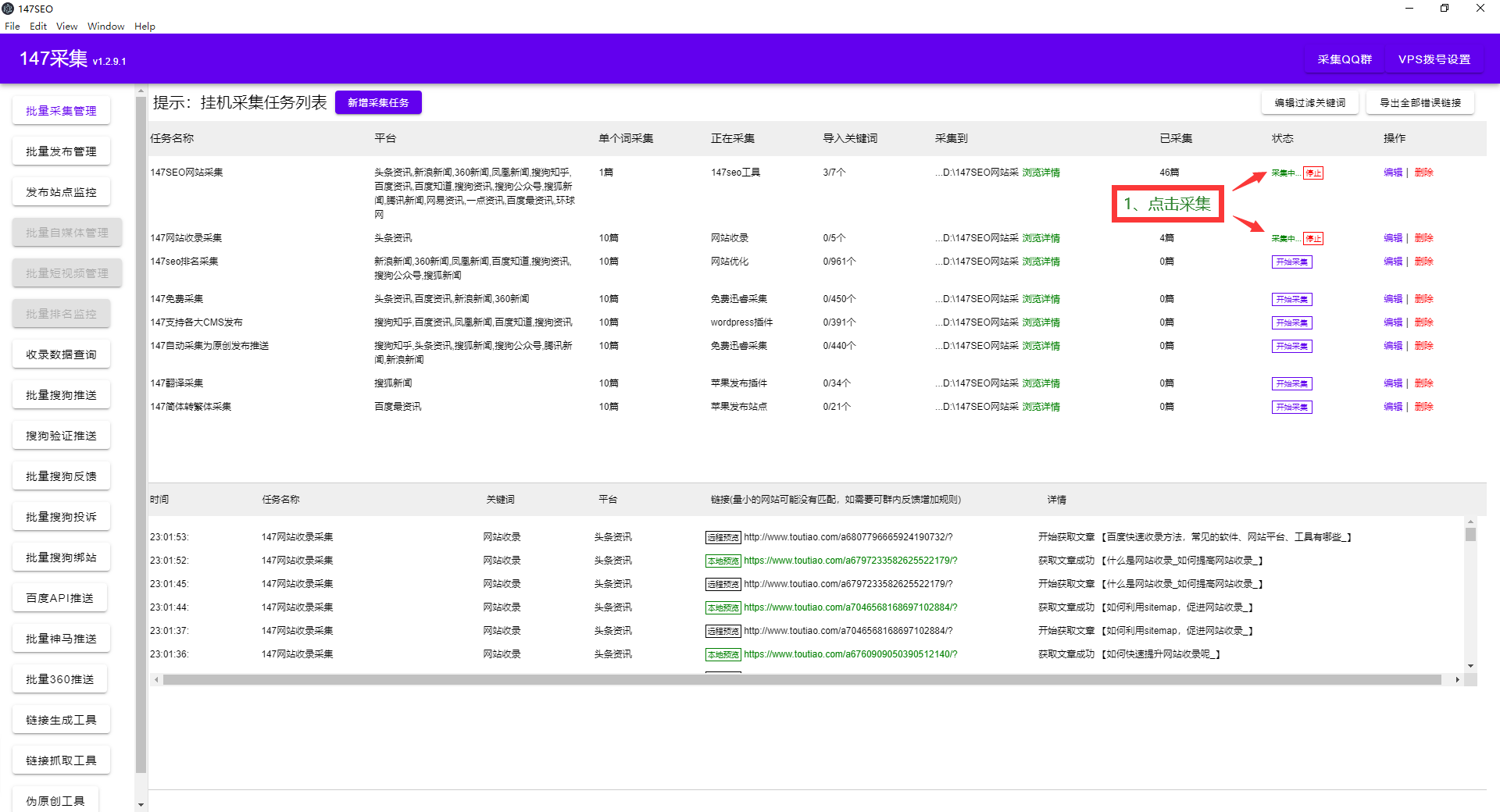Click the log panel scroll-down arrow
The width and height of the screenshot is (1500, 812).
(x=1470, y=666)
